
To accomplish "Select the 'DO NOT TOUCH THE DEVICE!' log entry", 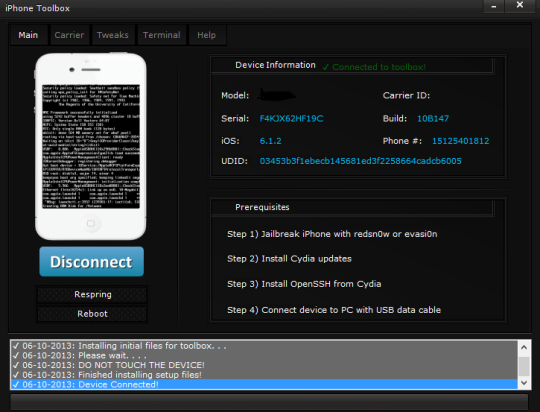I will pyautogui.click(x=264, y=365).
